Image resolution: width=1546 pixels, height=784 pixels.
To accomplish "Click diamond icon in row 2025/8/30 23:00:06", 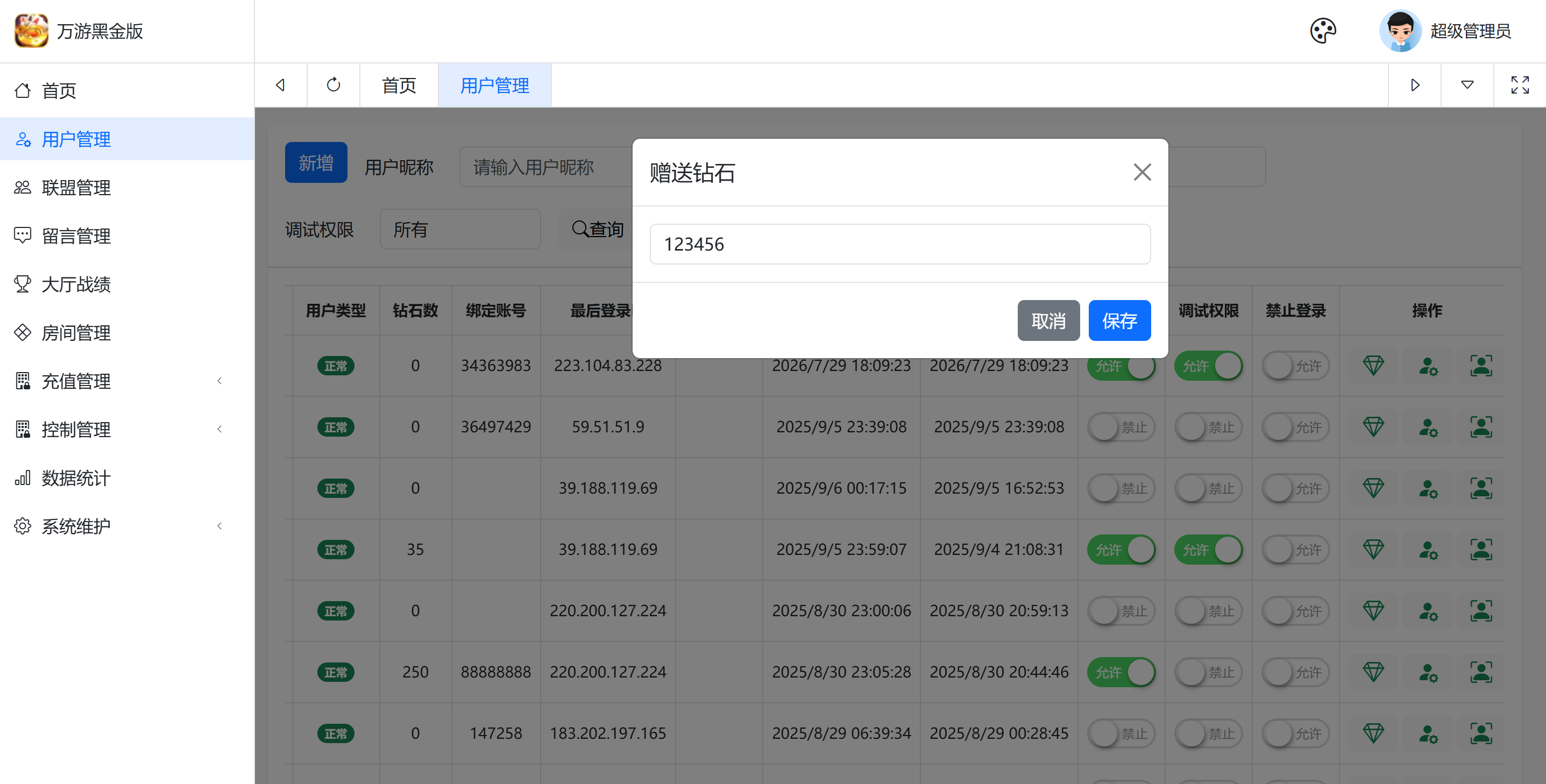I will pos(1373,611).
